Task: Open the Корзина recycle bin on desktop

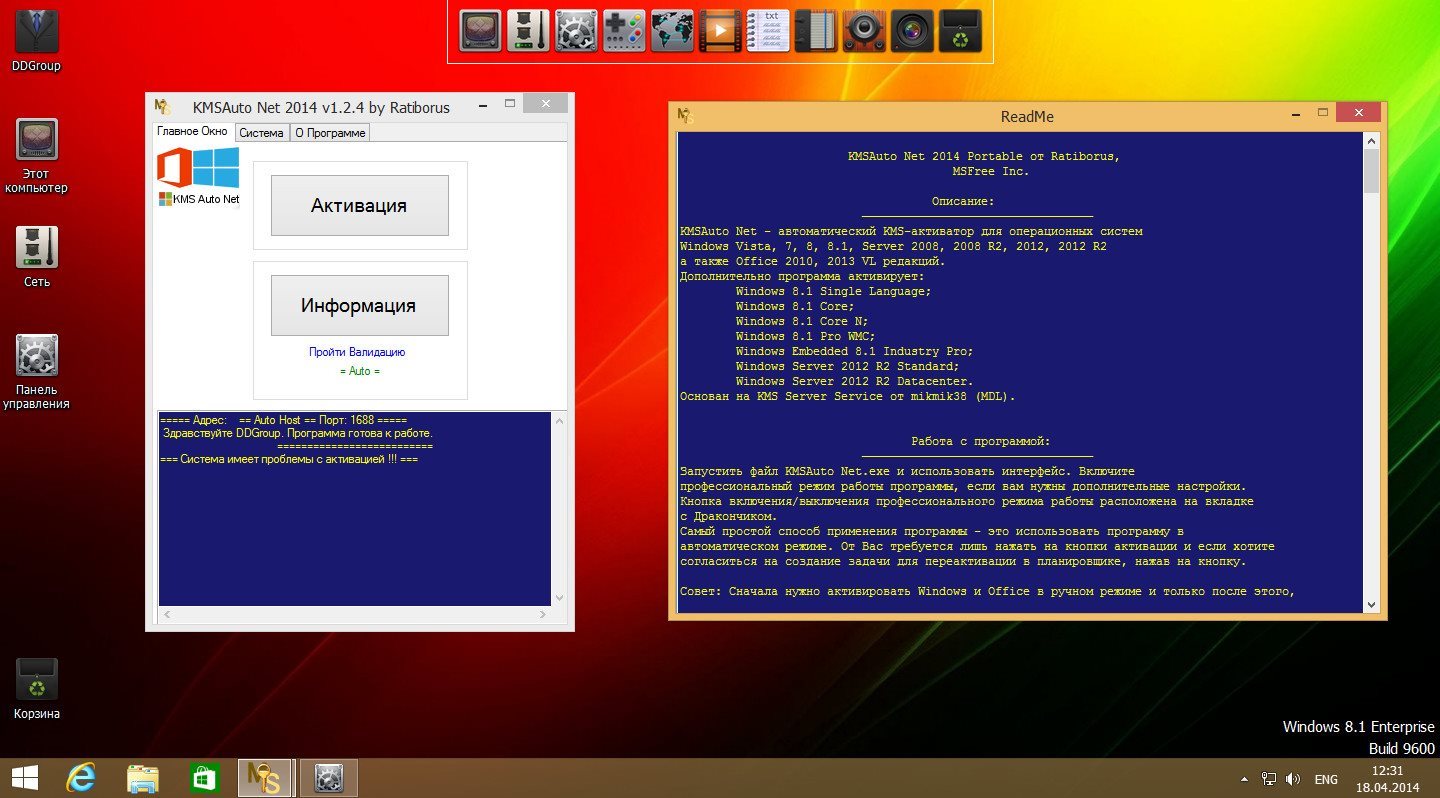Action: pos(36,680)
